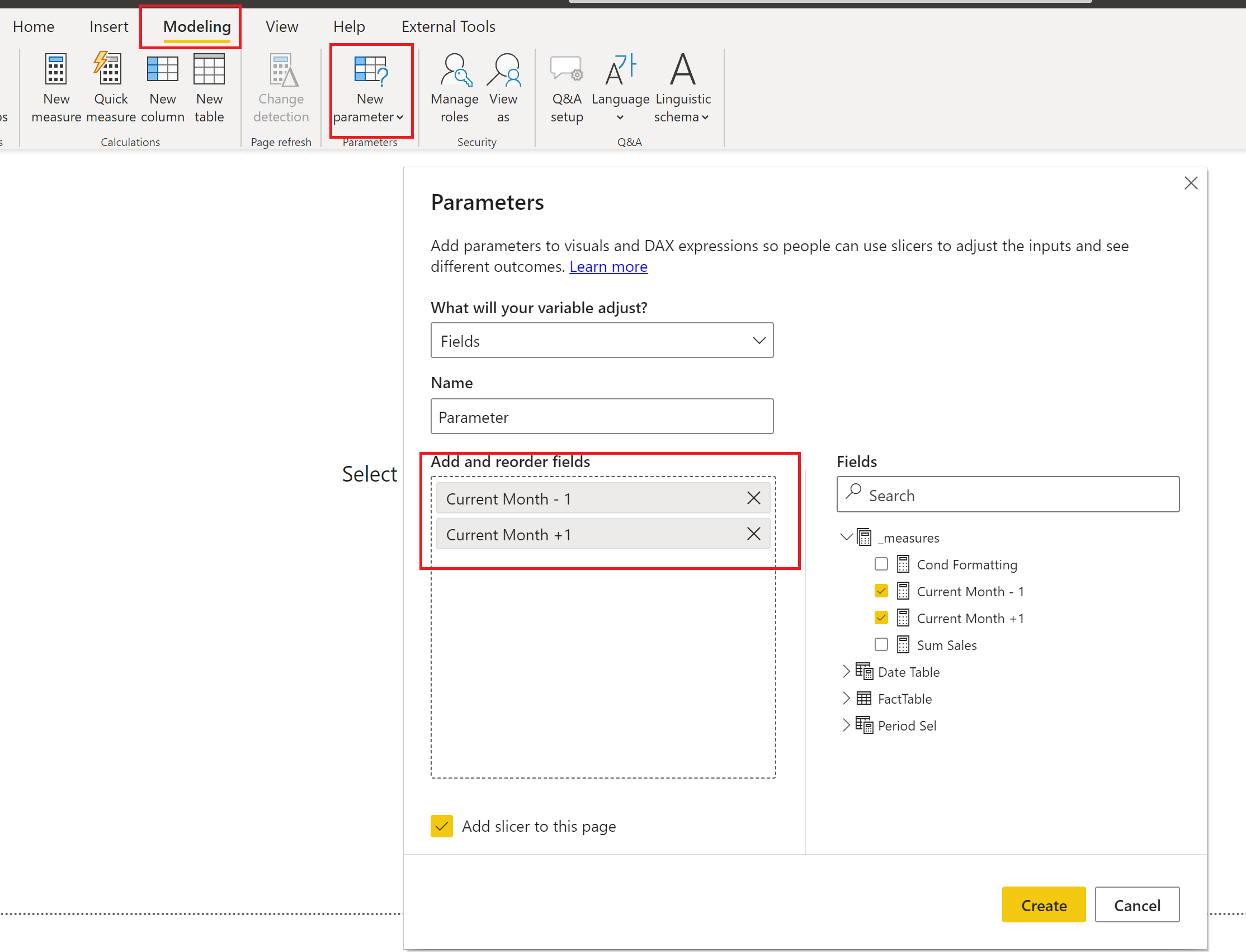Open the New parameter menu
Image resolution: width=1246 pixels, height=952 pixels.
[370, 89]
